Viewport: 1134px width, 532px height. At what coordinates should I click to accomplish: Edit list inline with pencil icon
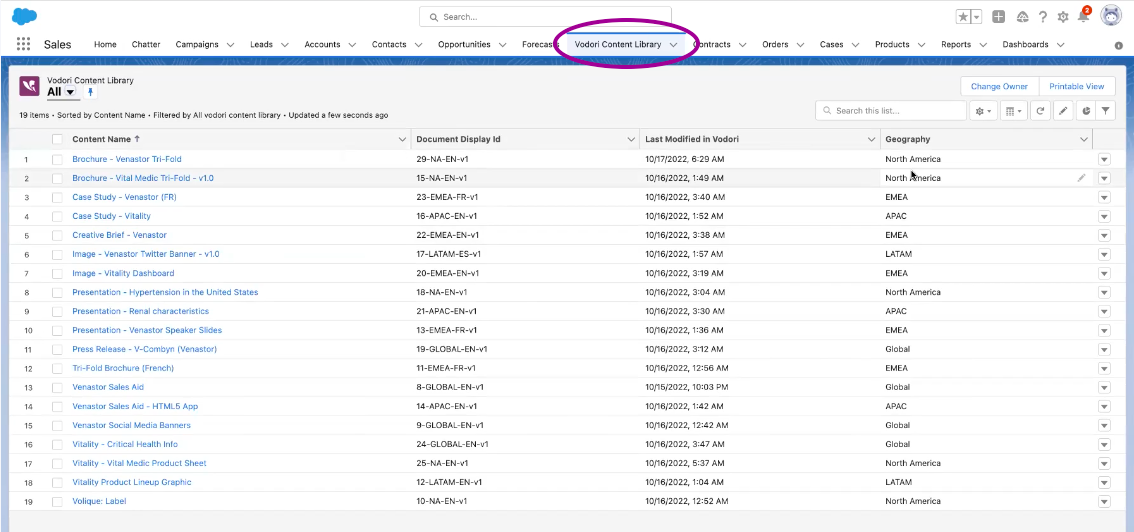click(1063, 111)
